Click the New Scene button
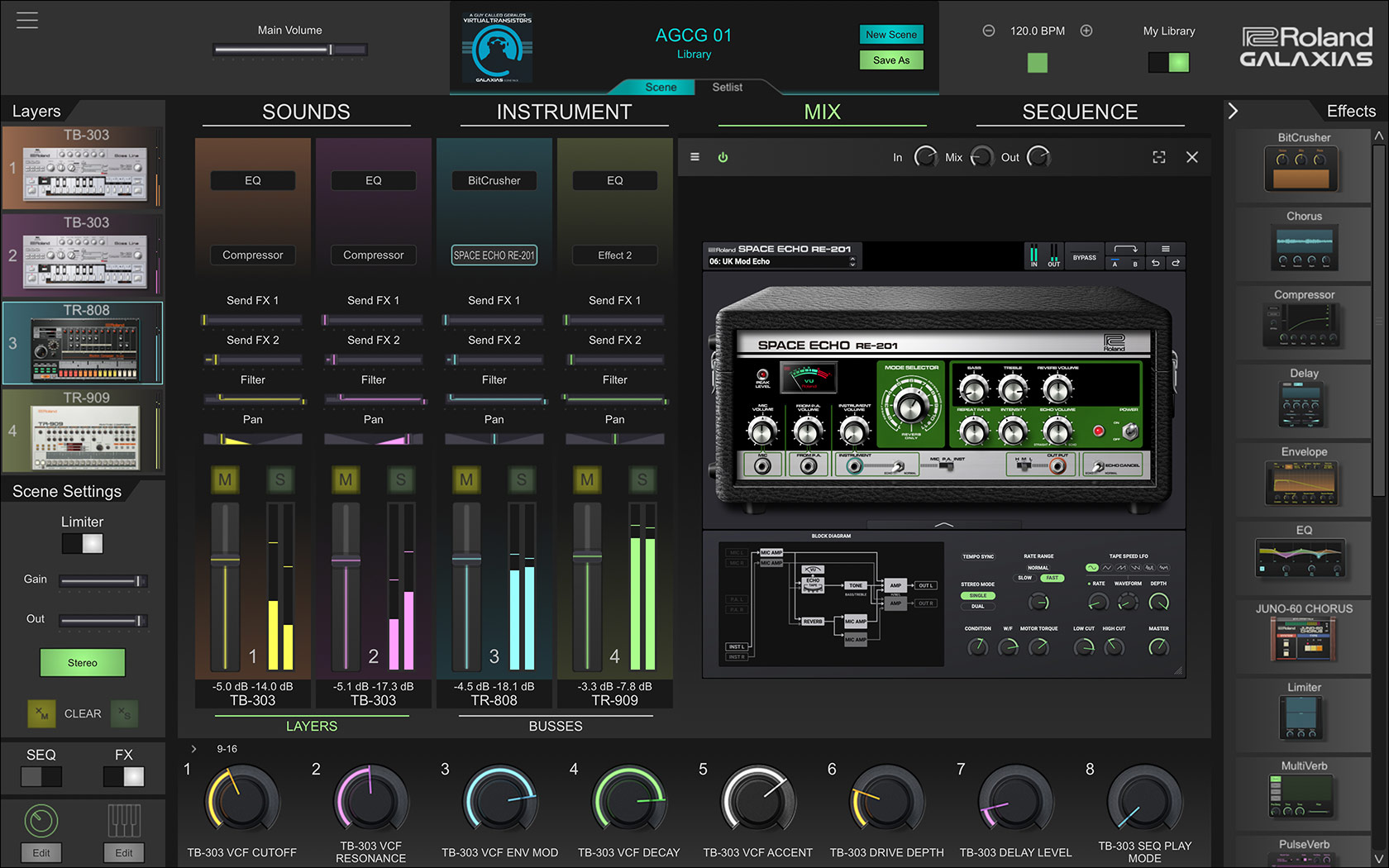 pyautogui.click(x=890, y=35)
